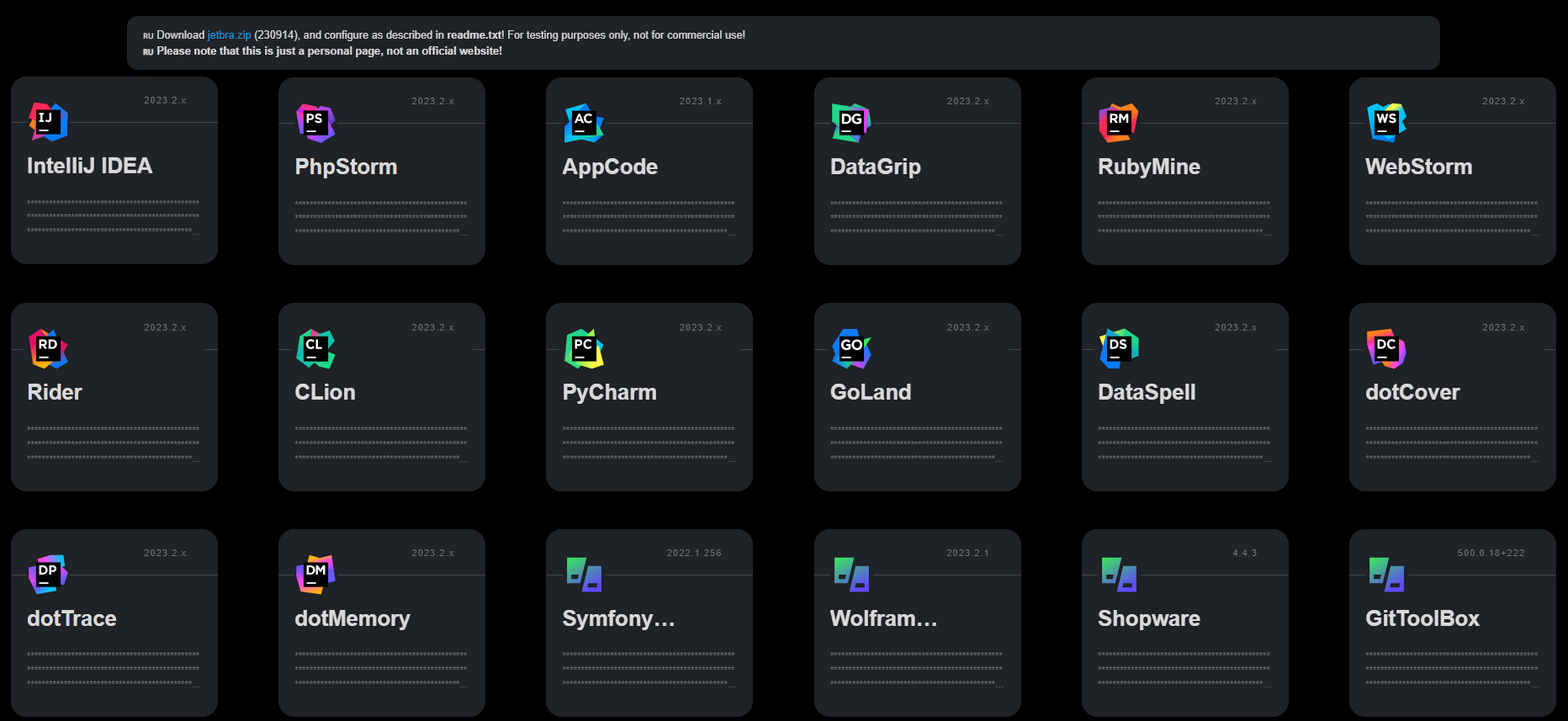Click the personal page notice text
Viewport: 1568px width, 721px height.
[329, 51]
